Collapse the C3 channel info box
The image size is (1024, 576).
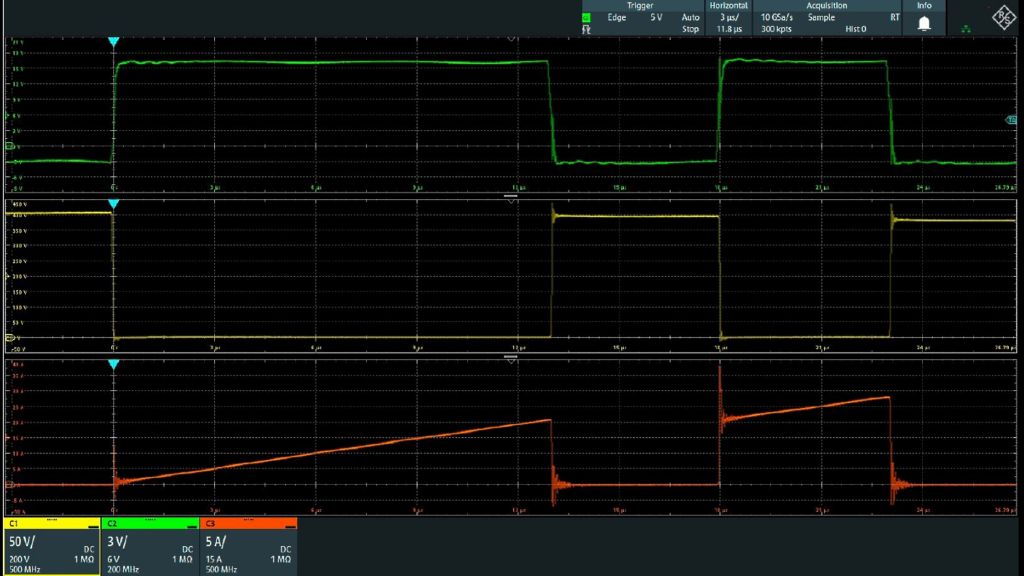point(288,526)
